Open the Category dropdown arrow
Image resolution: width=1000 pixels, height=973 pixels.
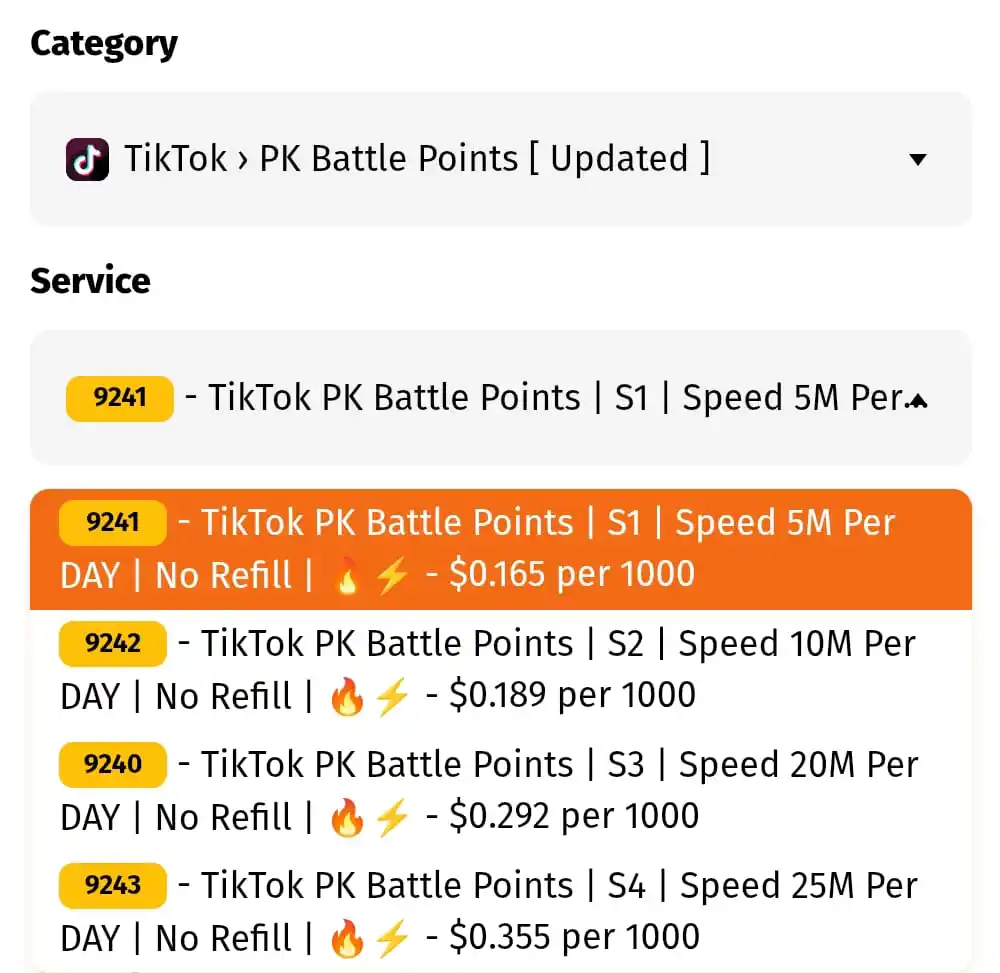coord(918,159)
